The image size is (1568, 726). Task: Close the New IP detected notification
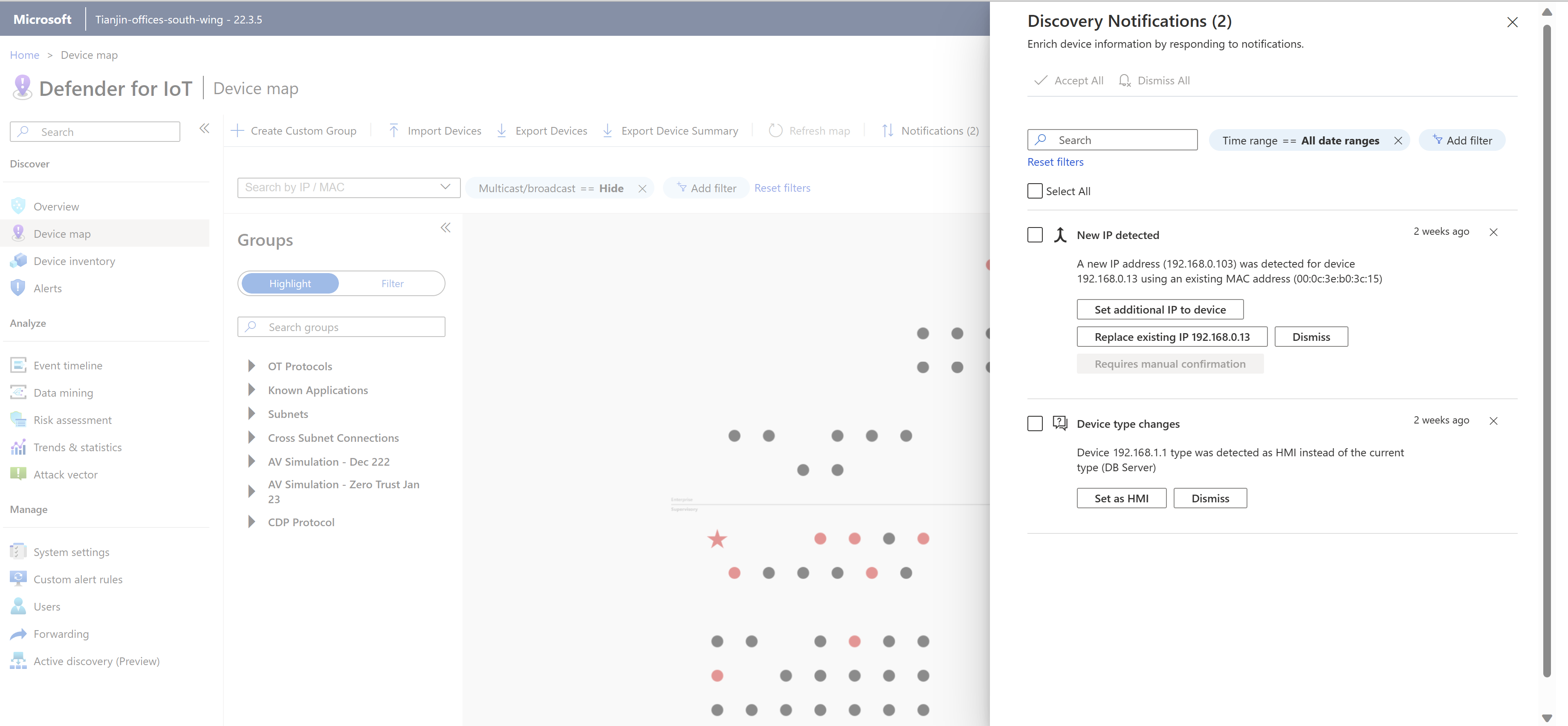1493,232
